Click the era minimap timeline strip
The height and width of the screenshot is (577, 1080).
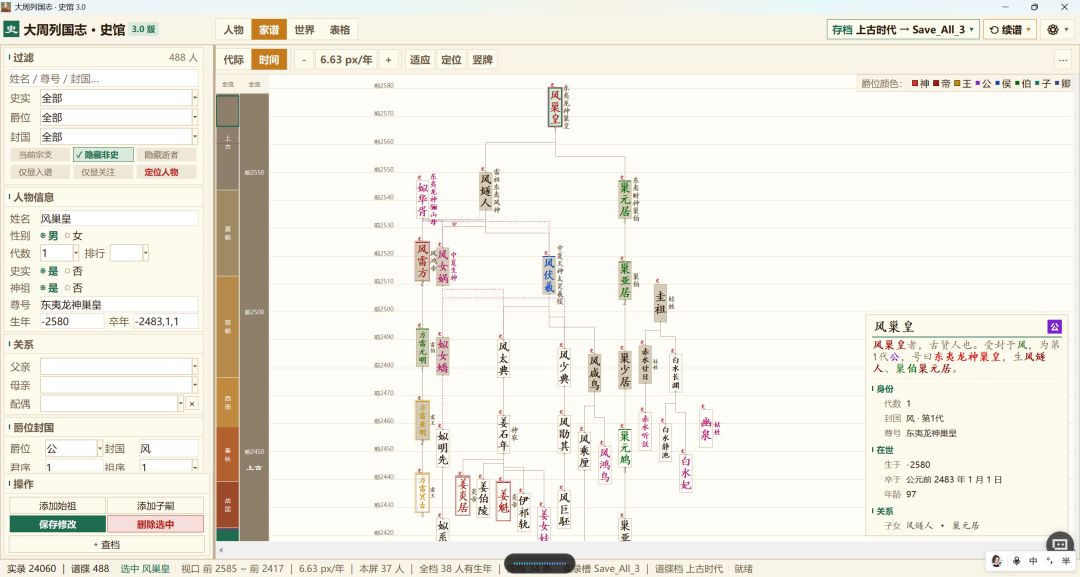point(228,317)
